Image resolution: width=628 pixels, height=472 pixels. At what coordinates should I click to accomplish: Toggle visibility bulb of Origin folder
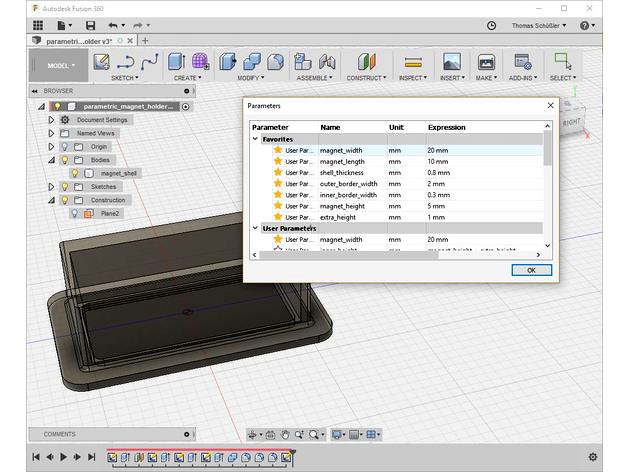pos(64,147)
